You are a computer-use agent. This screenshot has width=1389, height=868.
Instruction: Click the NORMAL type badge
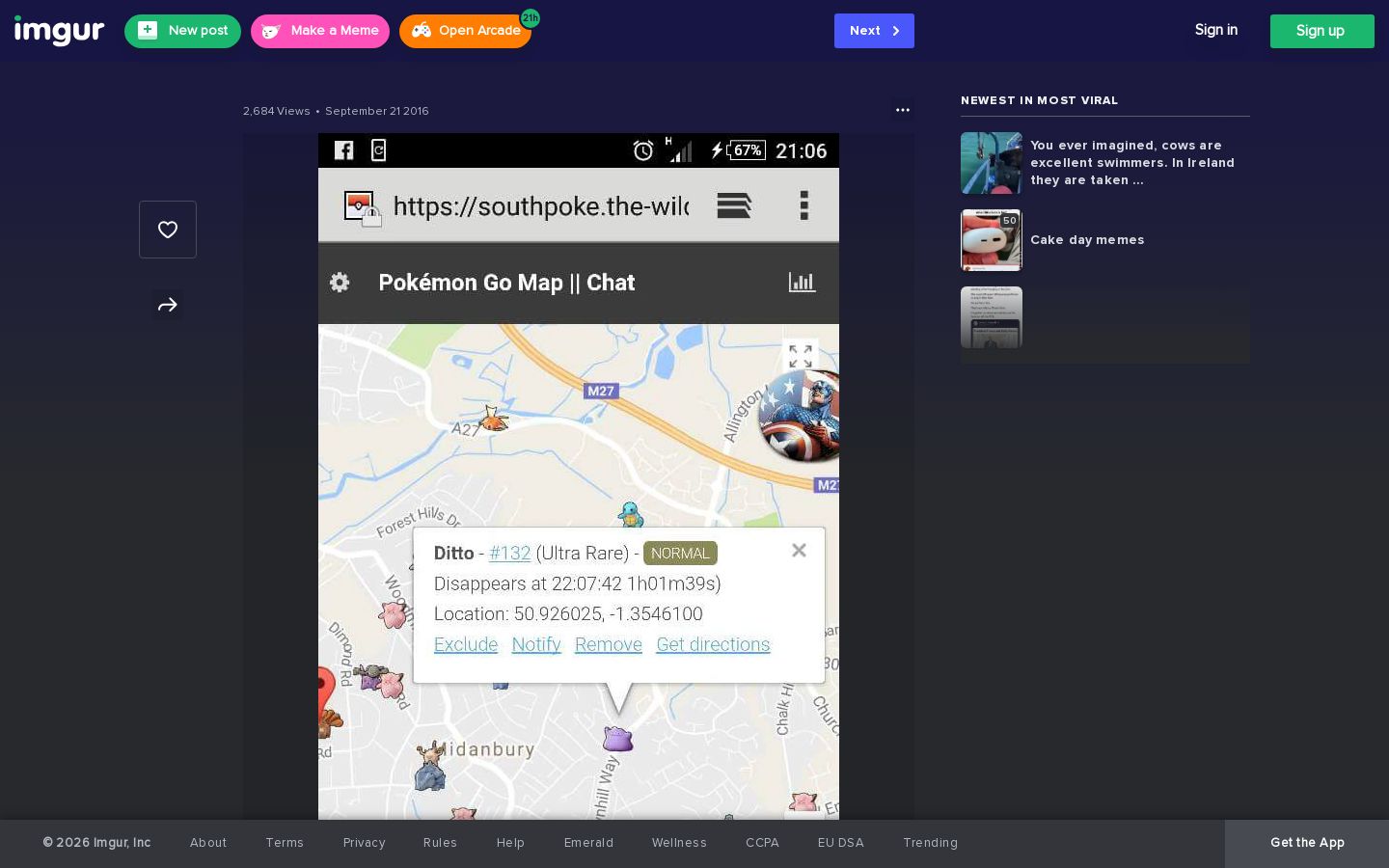tap(680, 554)
